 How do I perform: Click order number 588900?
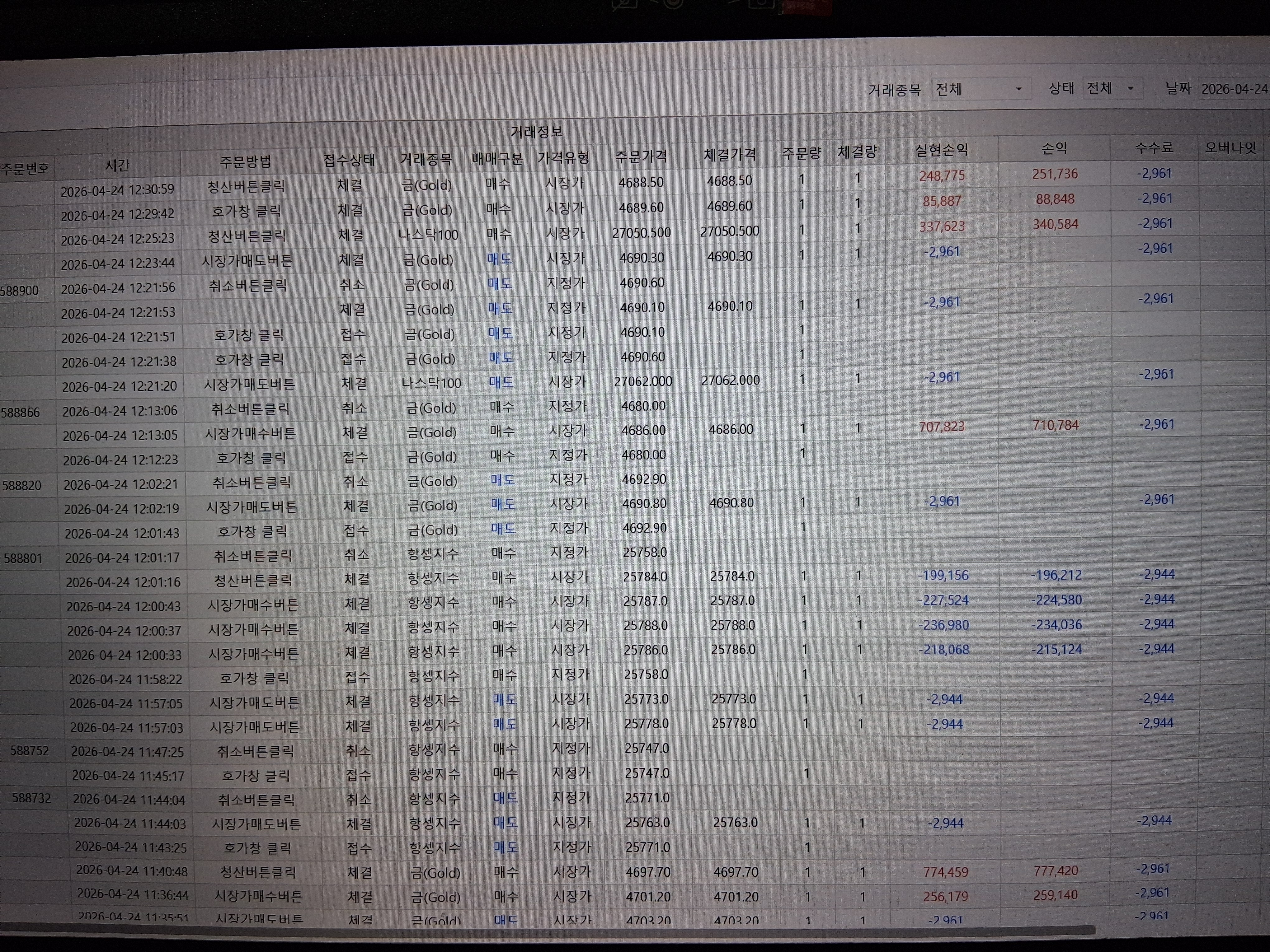(x=20, y=290)
